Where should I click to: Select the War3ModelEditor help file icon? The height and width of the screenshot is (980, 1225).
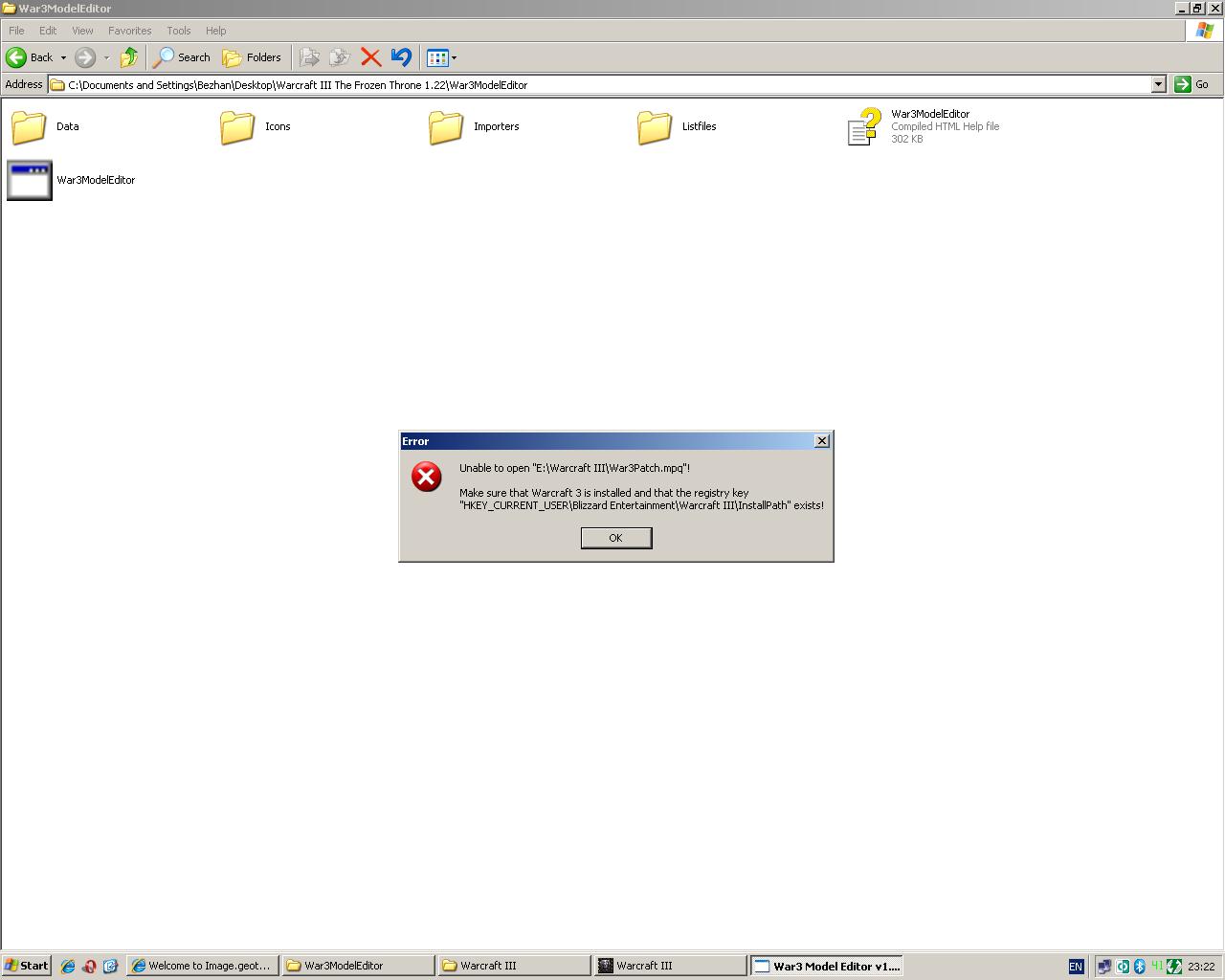click(x=864, y=126)
